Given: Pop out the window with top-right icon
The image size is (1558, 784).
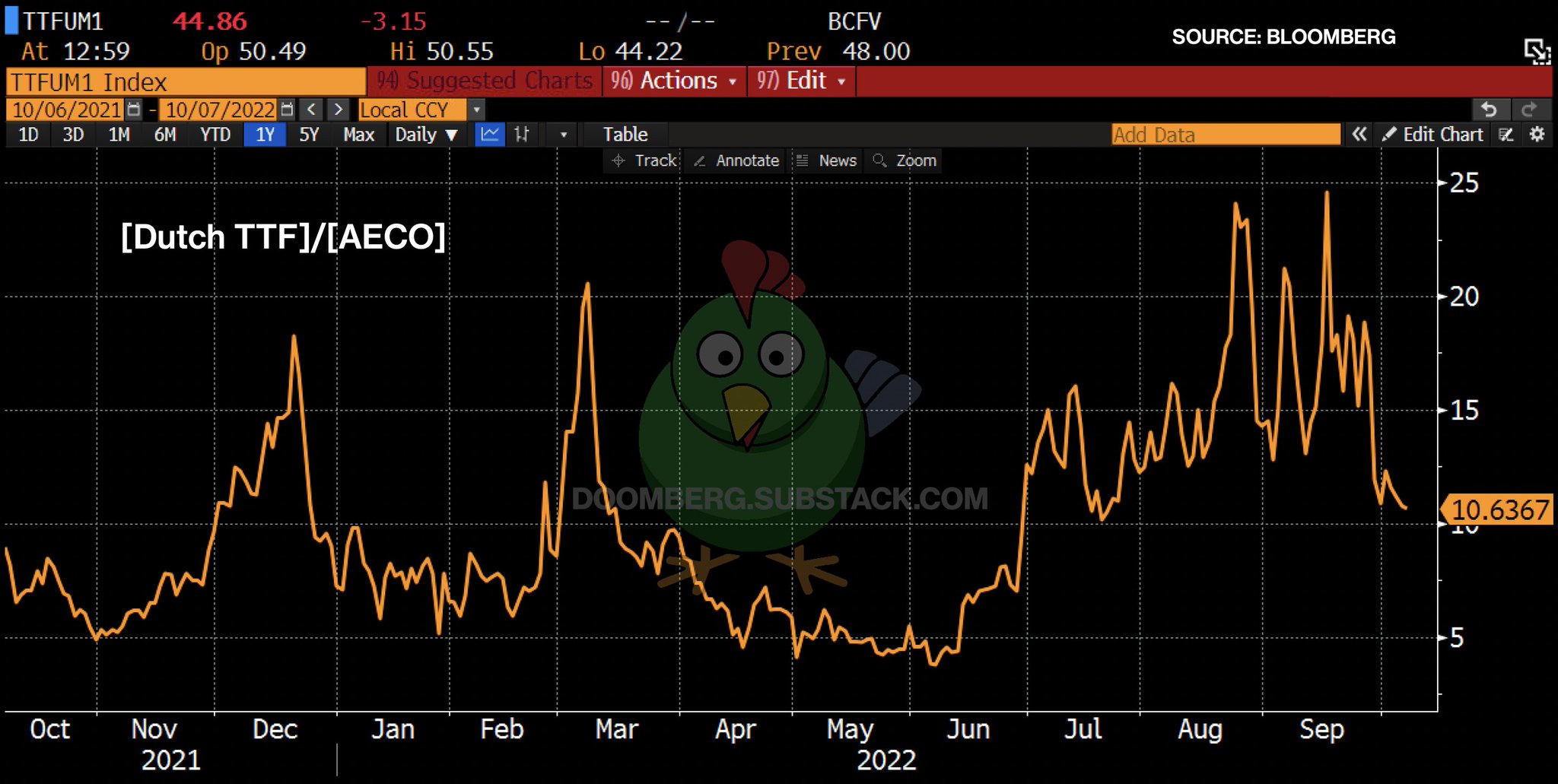Looking at the screenshot, I should pyautogui.click(x=1537, y=52).
